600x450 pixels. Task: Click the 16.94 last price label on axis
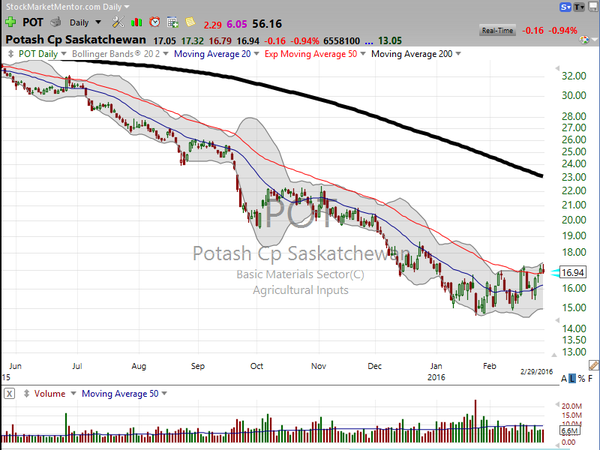572,272
